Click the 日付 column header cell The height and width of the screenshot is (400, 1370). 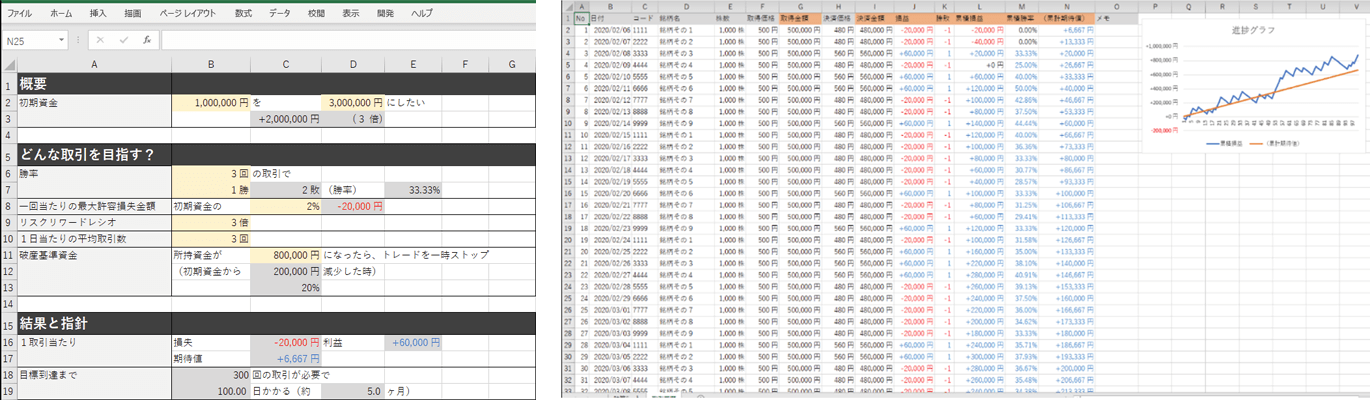(x=598, y=18)
